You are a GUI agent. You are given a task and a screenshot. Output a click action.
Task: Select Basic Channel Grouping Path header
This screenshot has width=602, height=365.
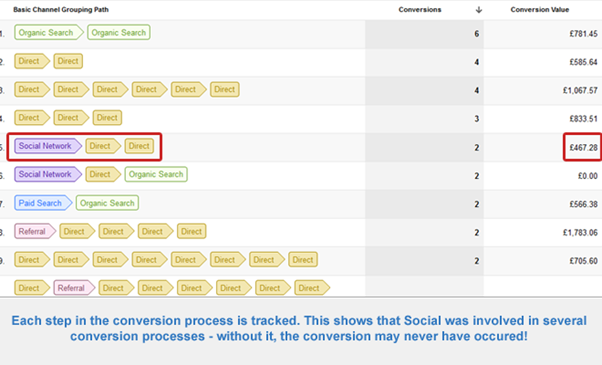pos(61,10)
